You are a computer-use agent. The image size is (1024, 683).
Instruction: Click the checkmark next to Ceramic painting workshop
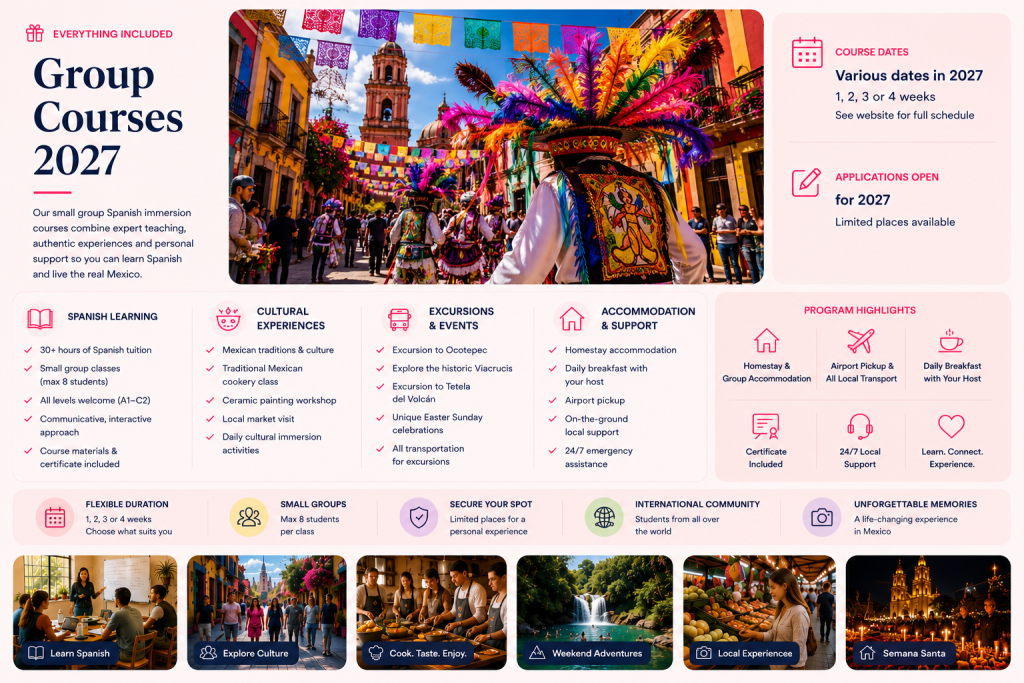[210, 400]
